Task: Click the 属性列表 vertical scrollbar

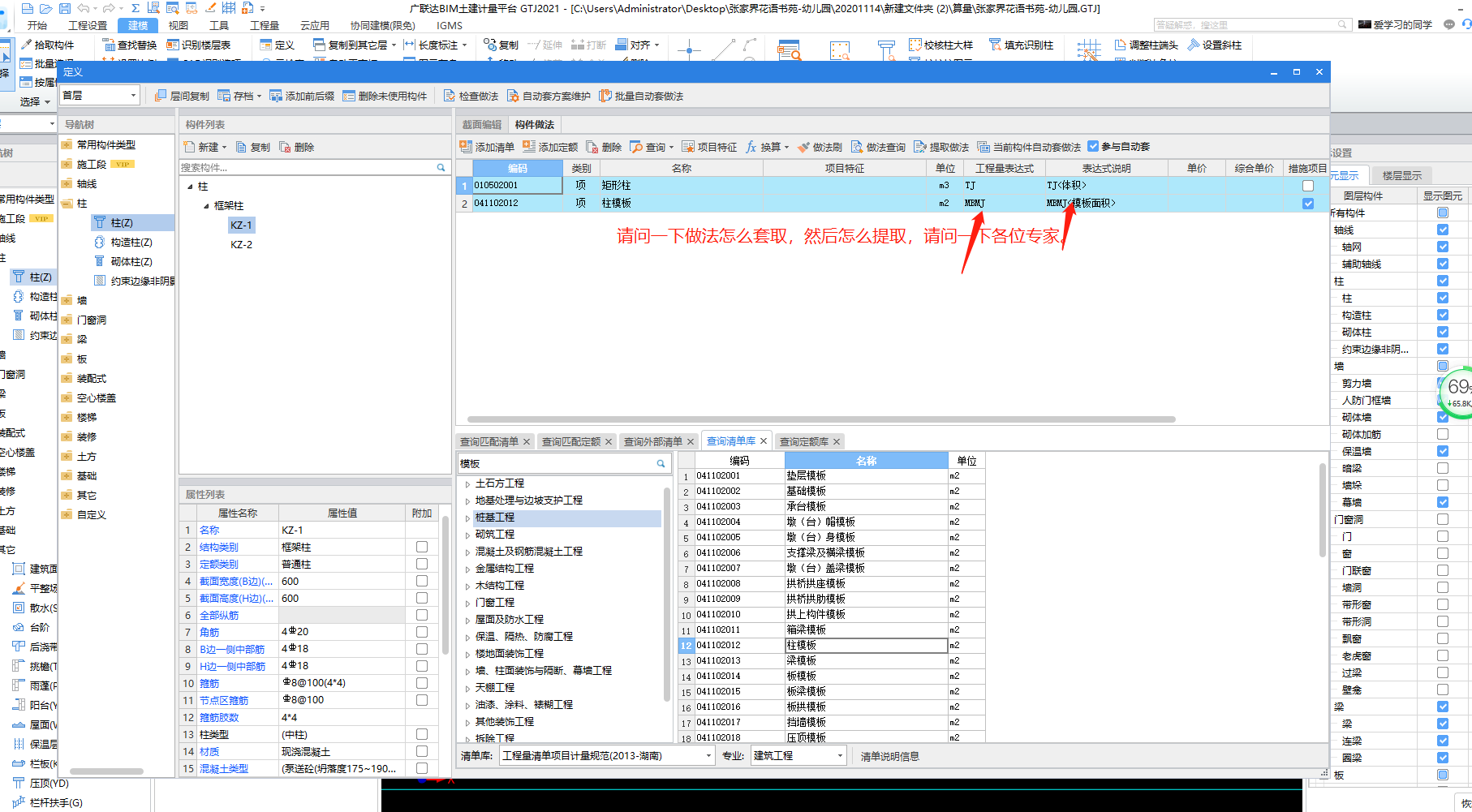Action: [445, 584]
